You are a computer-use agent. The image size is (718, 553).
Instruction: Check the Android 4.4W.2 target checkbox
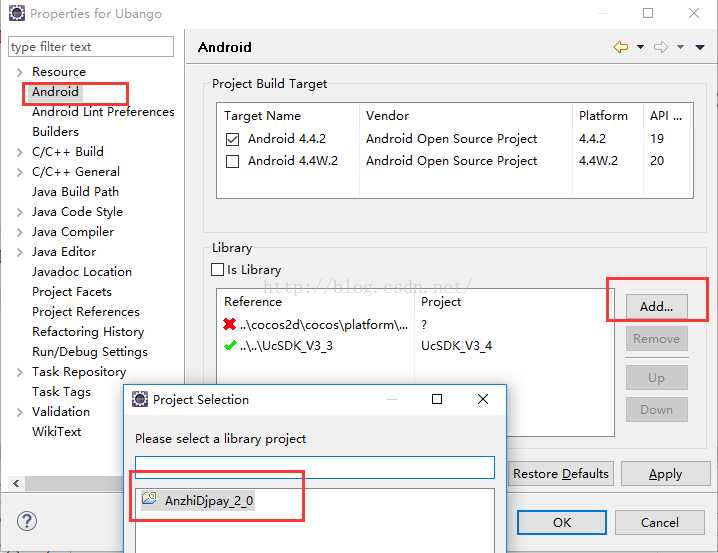tap(233, 161)
